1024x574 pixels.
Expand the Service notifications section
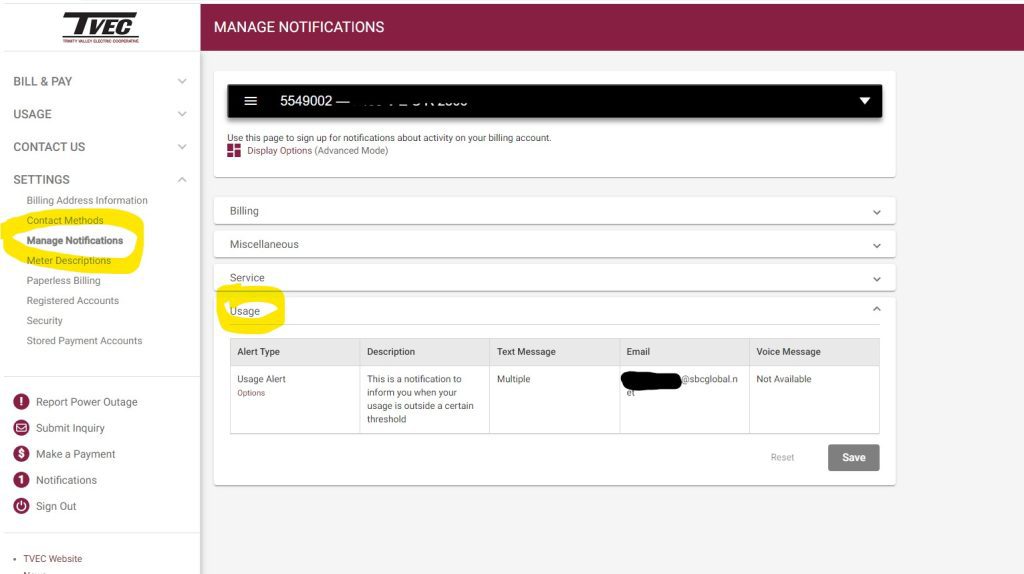tap(876, 279)
